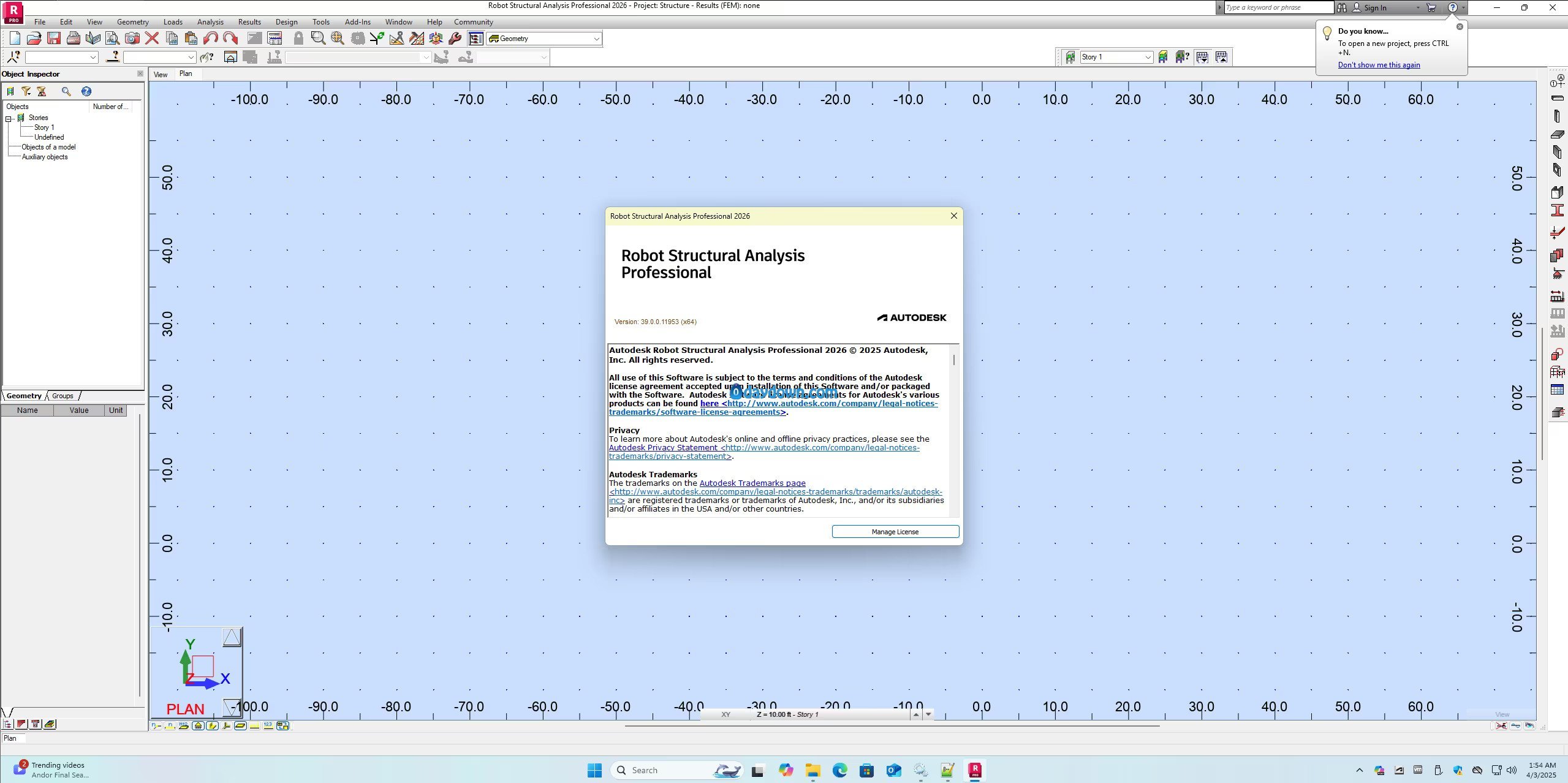Open the tables icon in right toolbar
Screen dimensions: 1568x783
(1557, 390)
